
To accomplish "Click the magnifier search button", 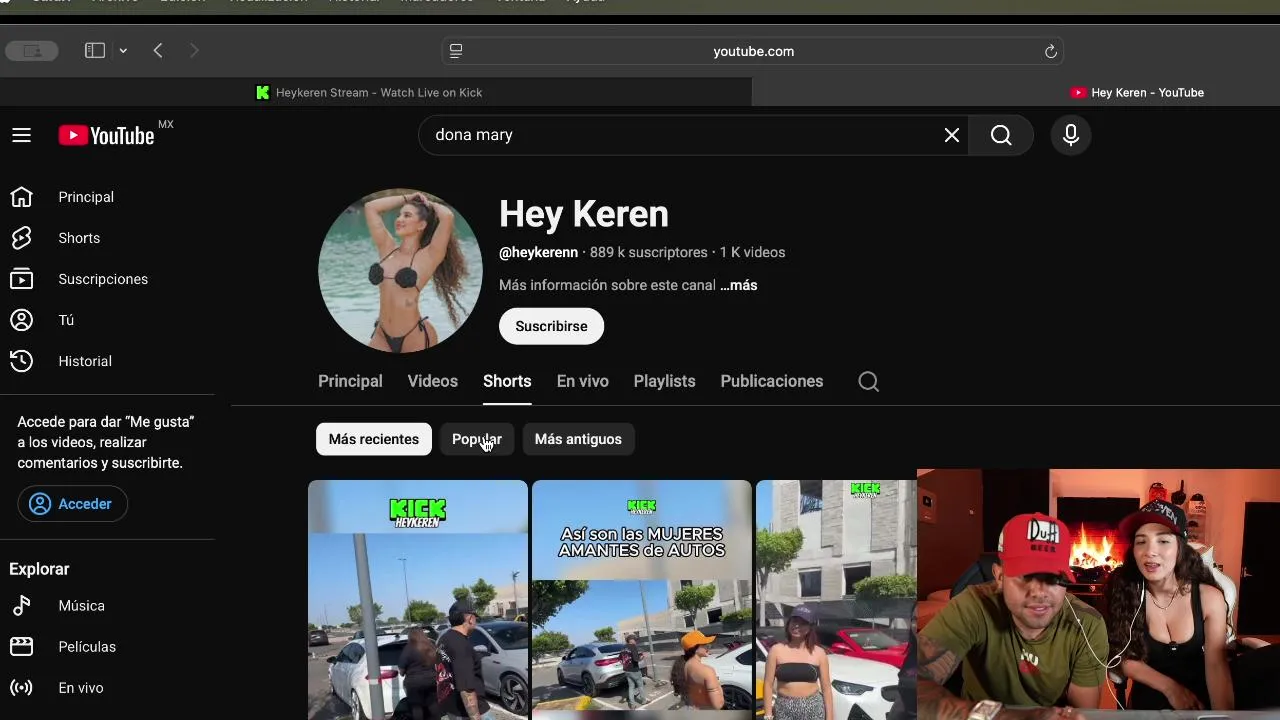I will point(1001,135).
